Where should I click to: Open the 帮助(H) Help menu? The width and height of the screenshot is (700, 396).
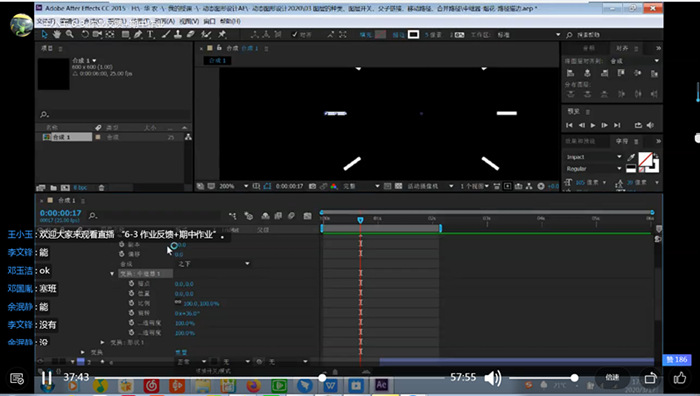pos(229,21)
